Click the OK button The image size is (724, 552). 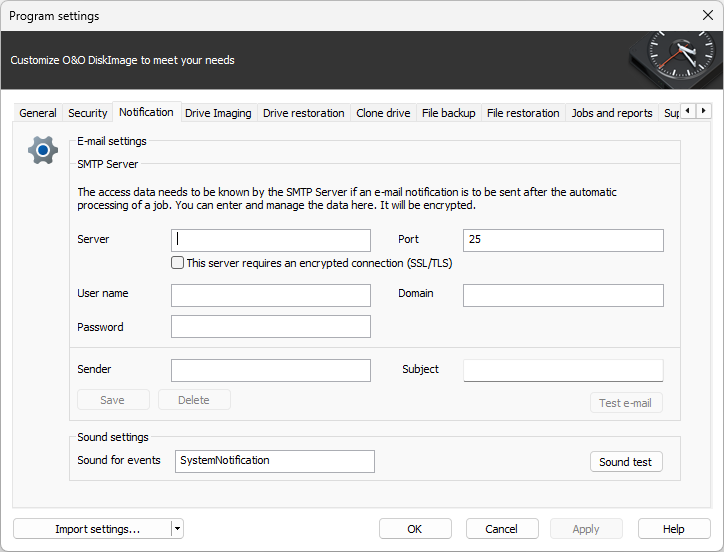click(415, 529)
